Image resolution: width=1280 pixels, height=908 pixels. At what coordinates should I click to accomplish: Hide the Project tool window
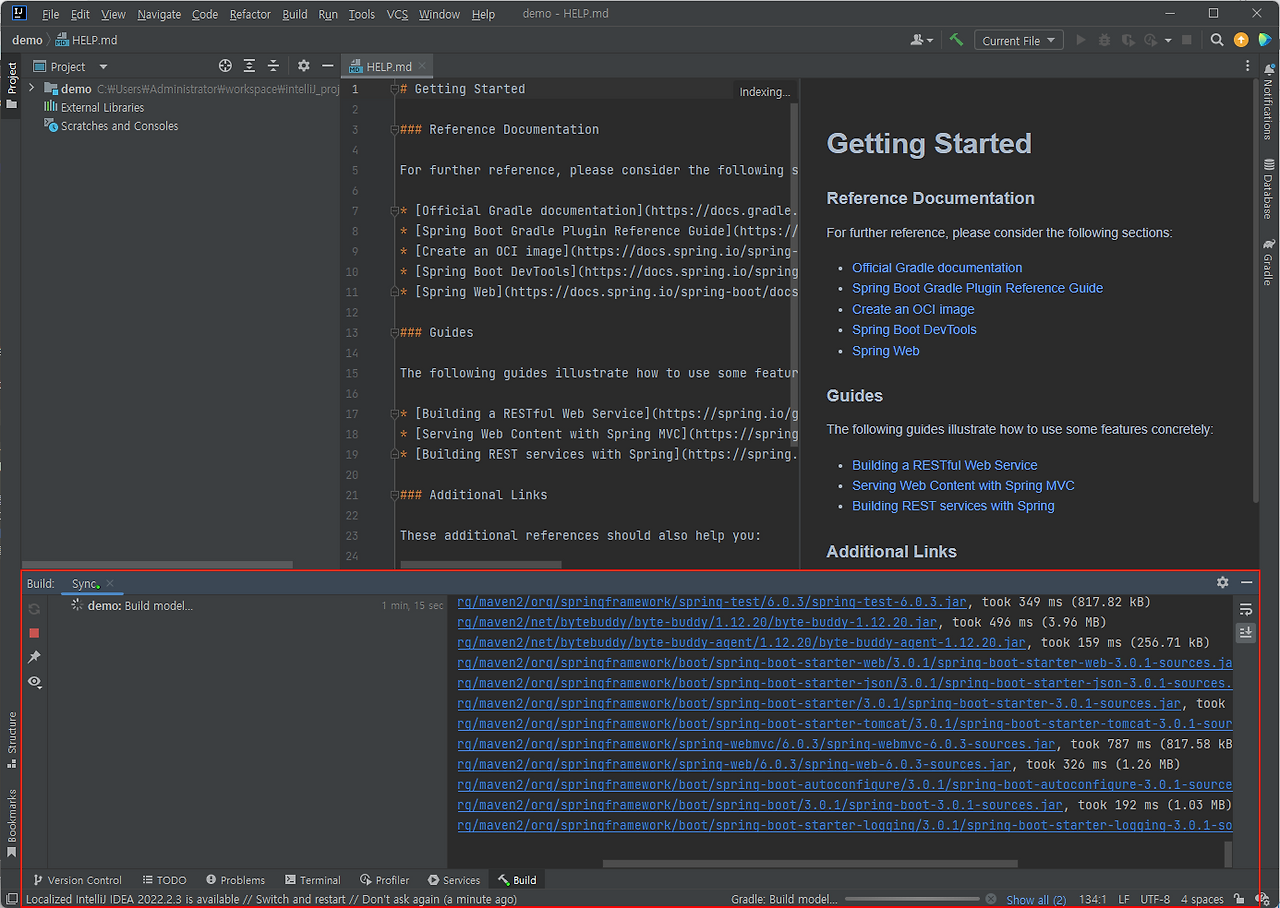click(x=327, y=66)
